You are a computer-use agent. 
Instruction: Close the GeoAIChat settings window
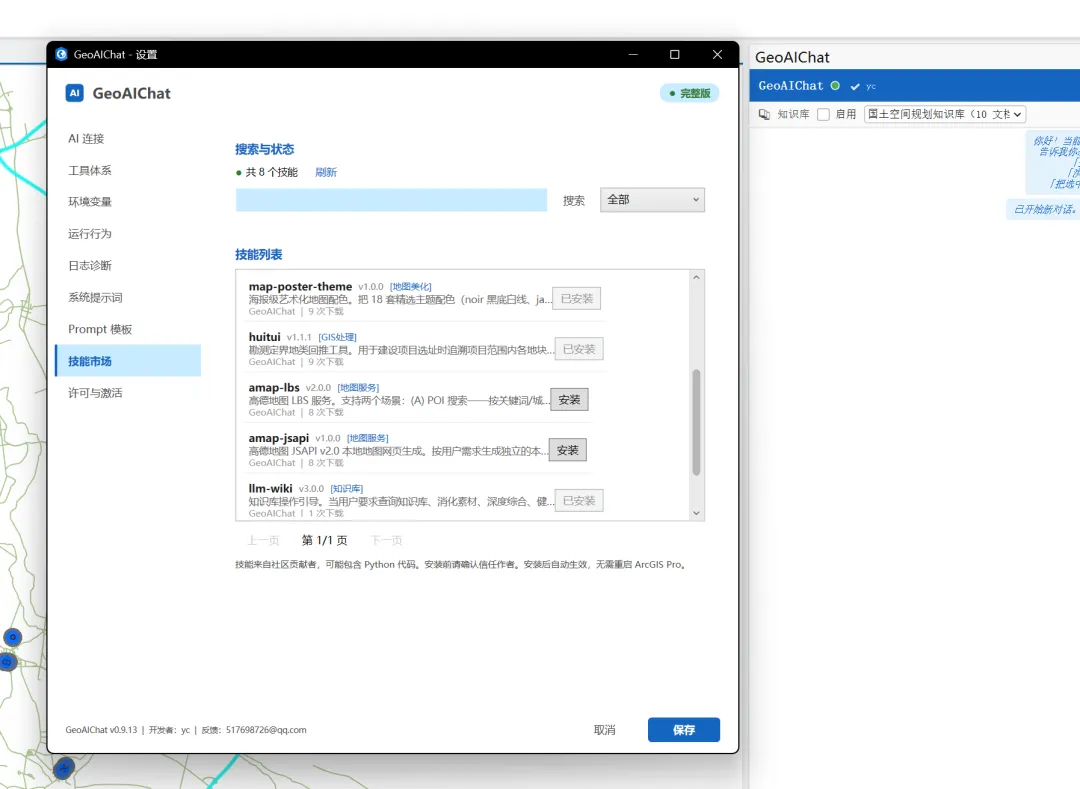click(x=717, y=54)
